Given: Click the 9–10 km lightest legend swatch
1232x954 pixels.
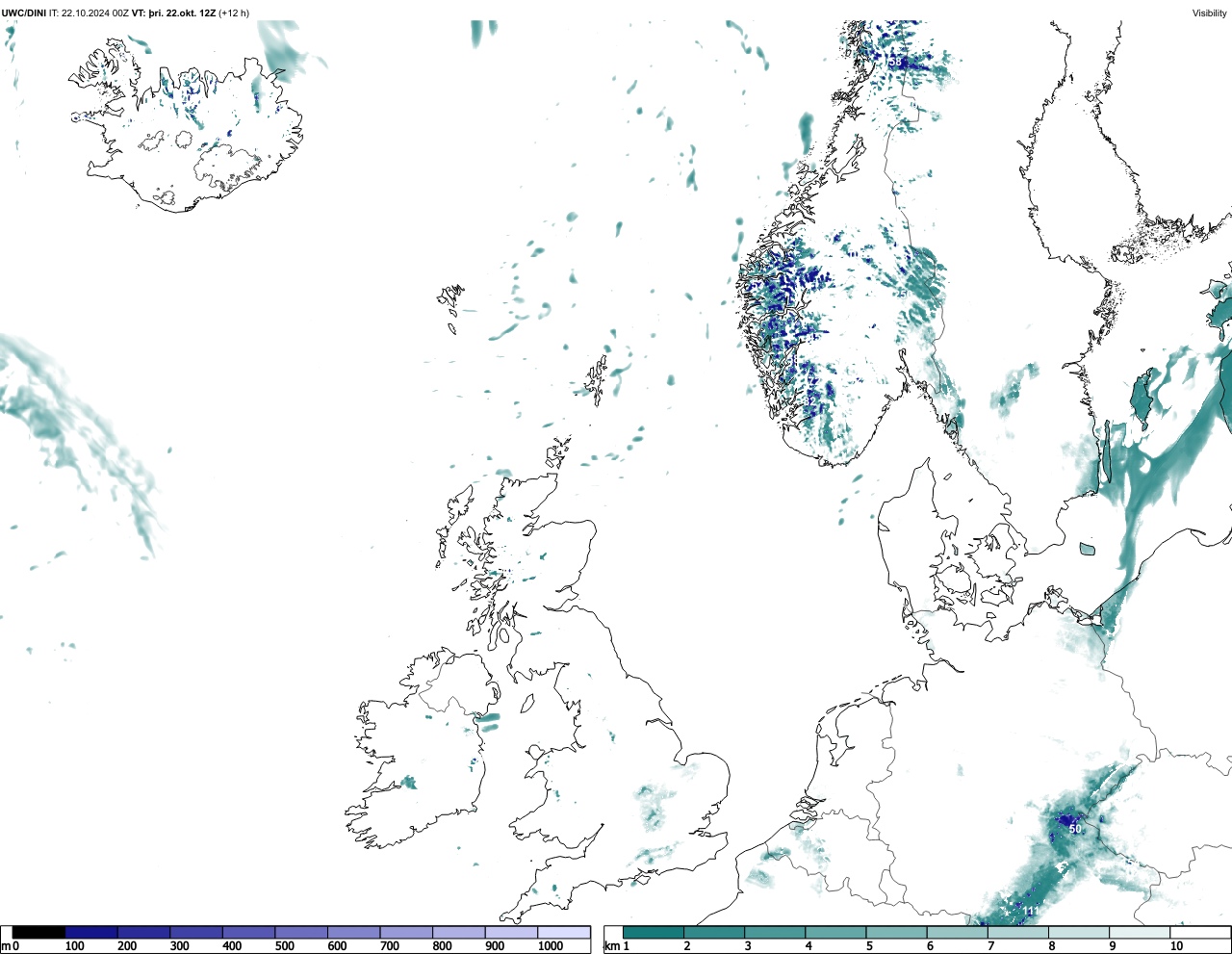Looking at the screenshot, I should pyautogui.click(x=1140, y=932).
